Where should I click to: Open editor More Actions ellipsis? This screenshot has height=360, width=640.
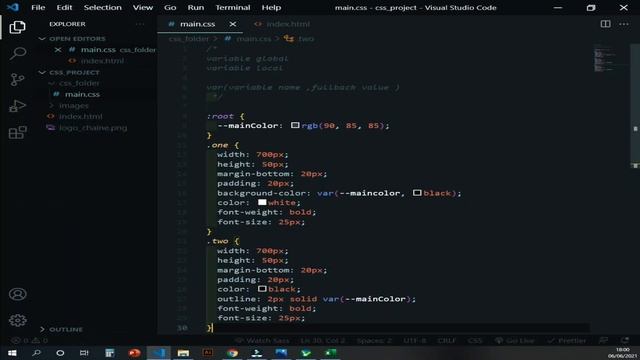624,24
